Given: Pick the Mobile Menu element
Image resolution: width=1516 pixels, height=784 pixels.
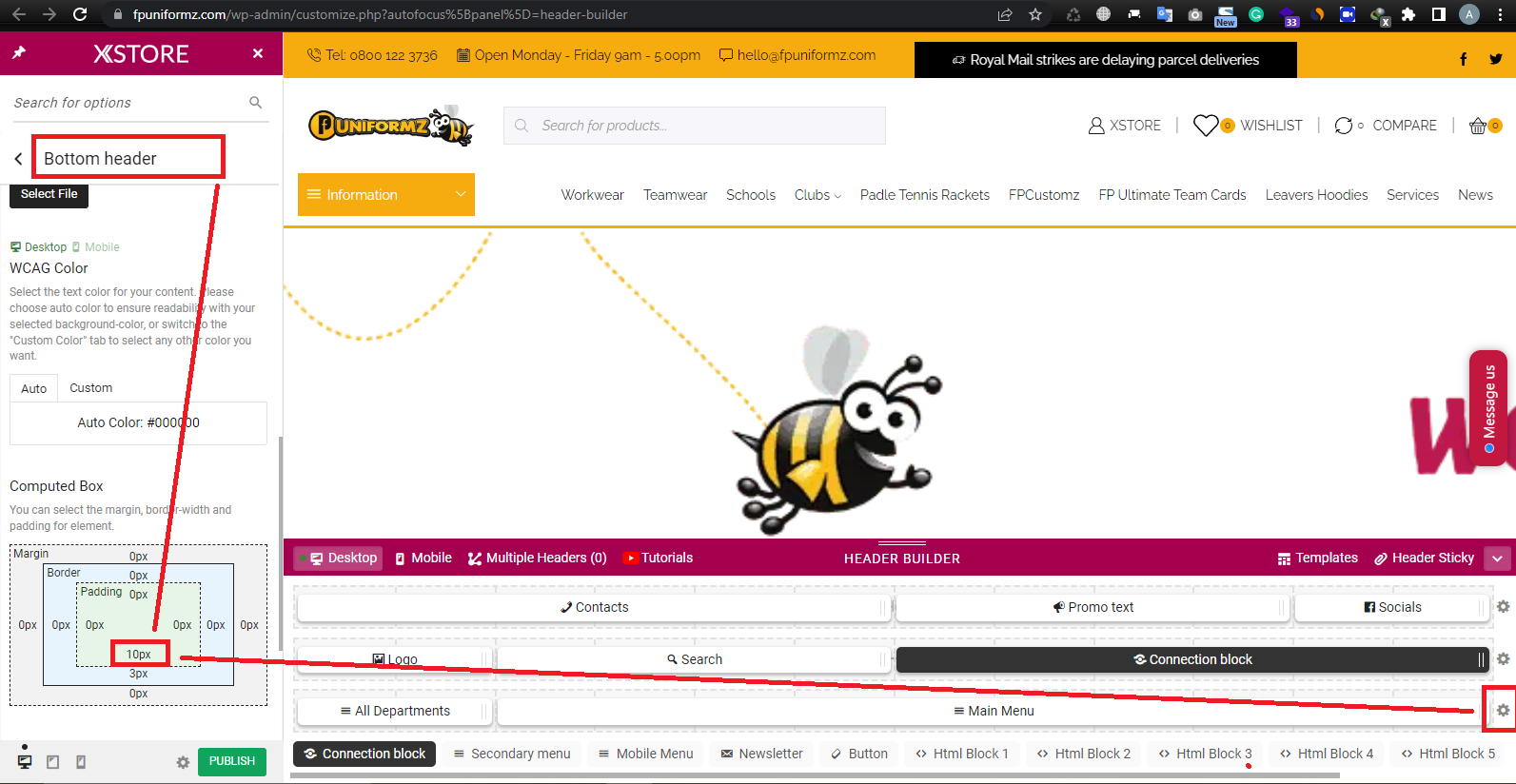Looking at the screenshot, I should click(x=646, y=754).
